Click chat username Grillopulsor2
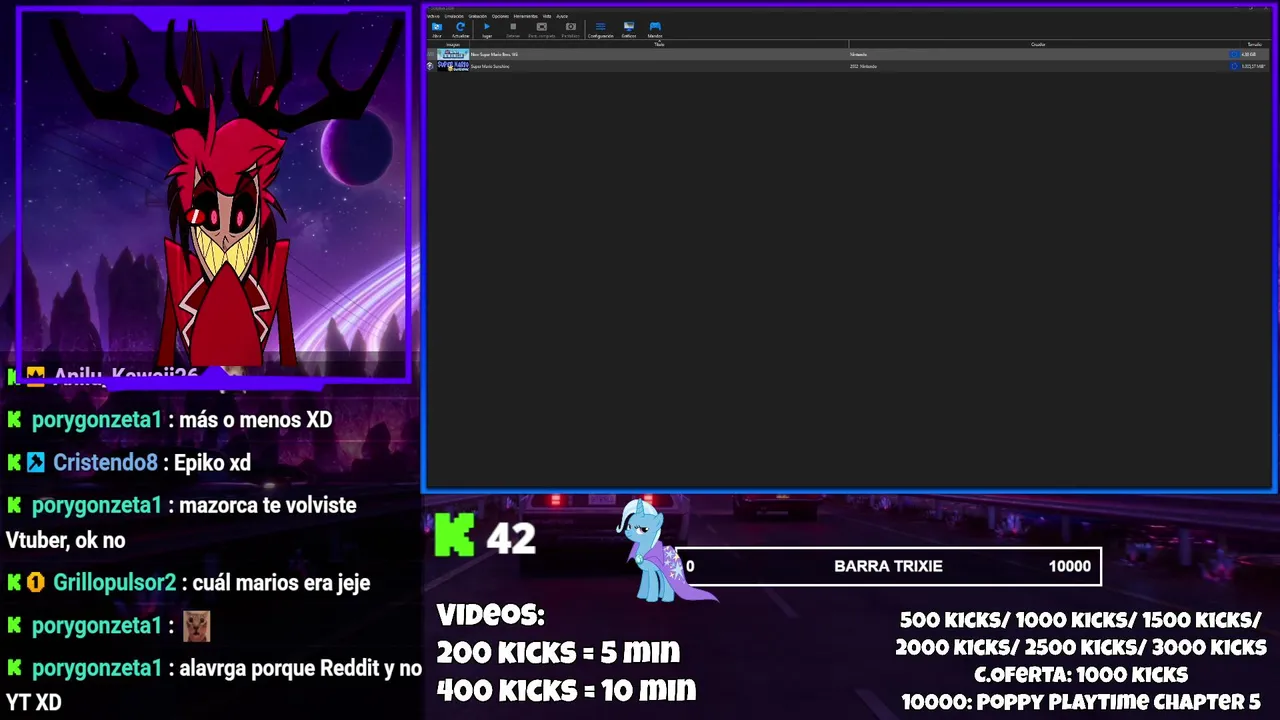Screen dimensions: 1280x720 pos(114,583)
